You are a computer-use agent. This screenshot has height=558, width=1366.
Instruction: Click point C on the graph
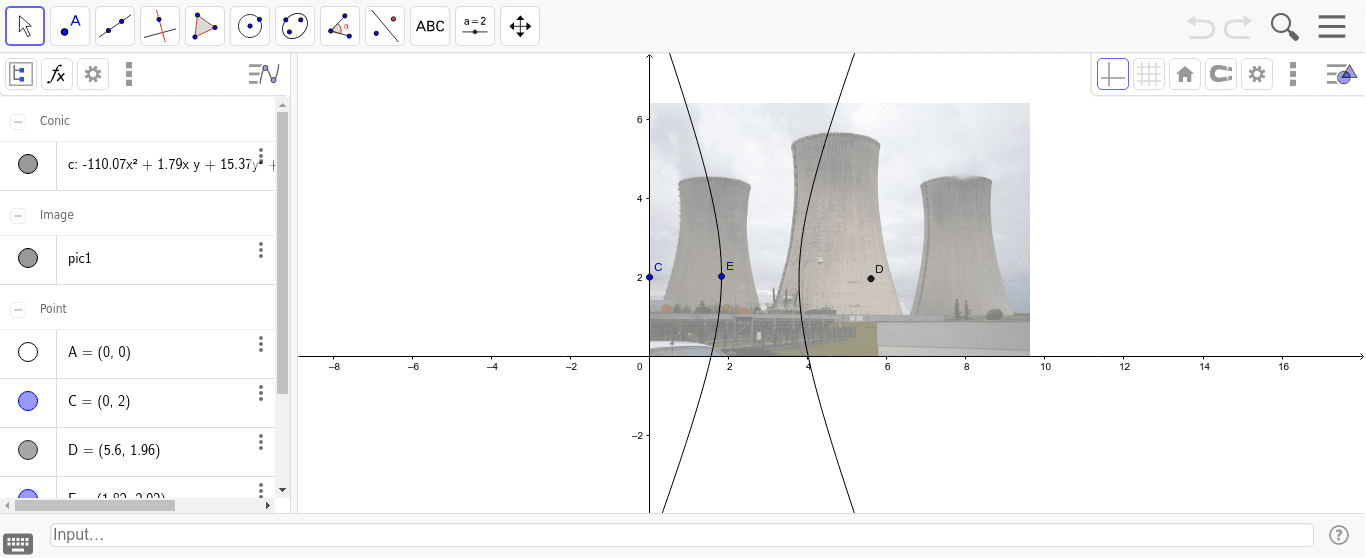(650, 277)
